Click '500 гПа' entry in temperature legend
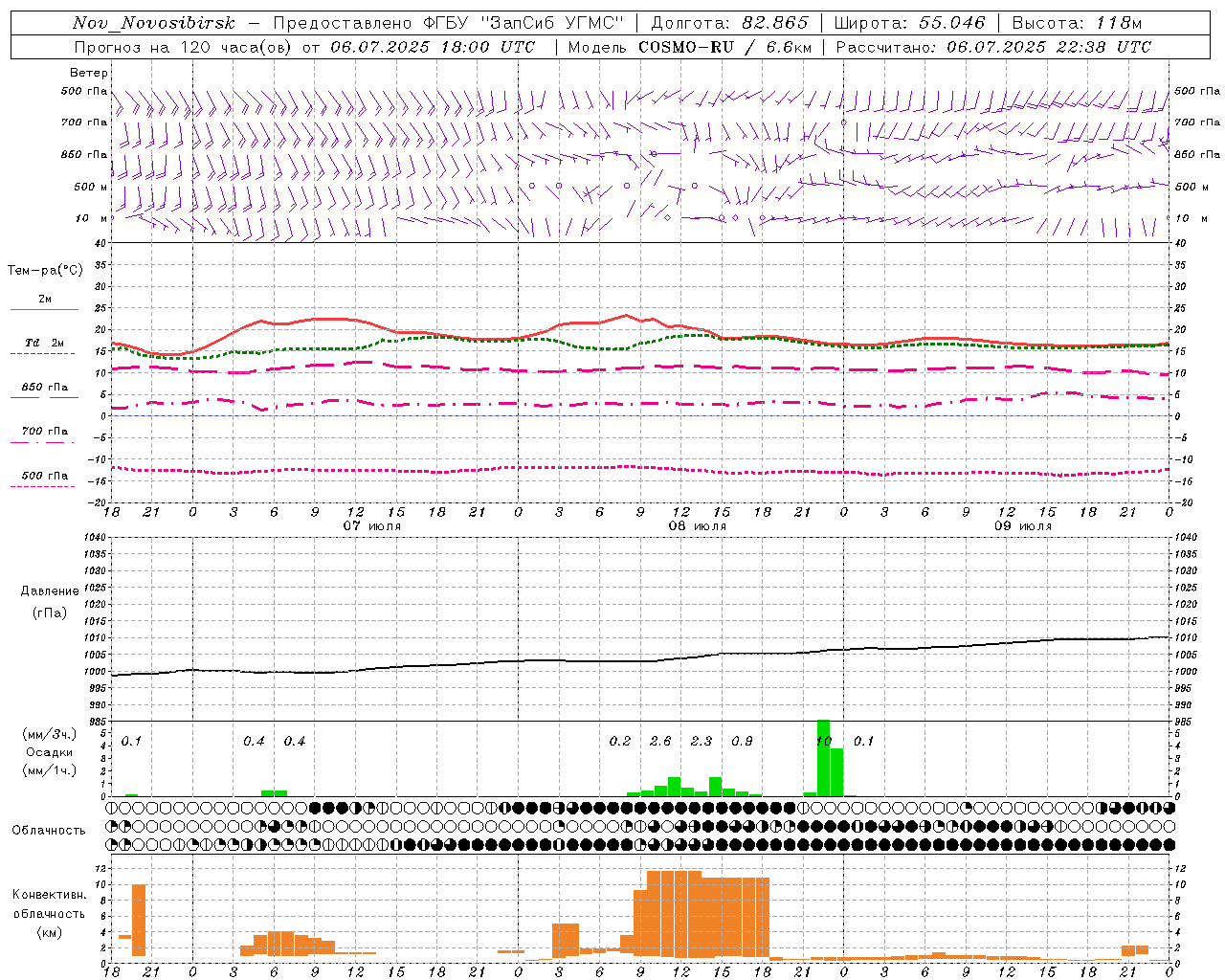 (44, 476)
